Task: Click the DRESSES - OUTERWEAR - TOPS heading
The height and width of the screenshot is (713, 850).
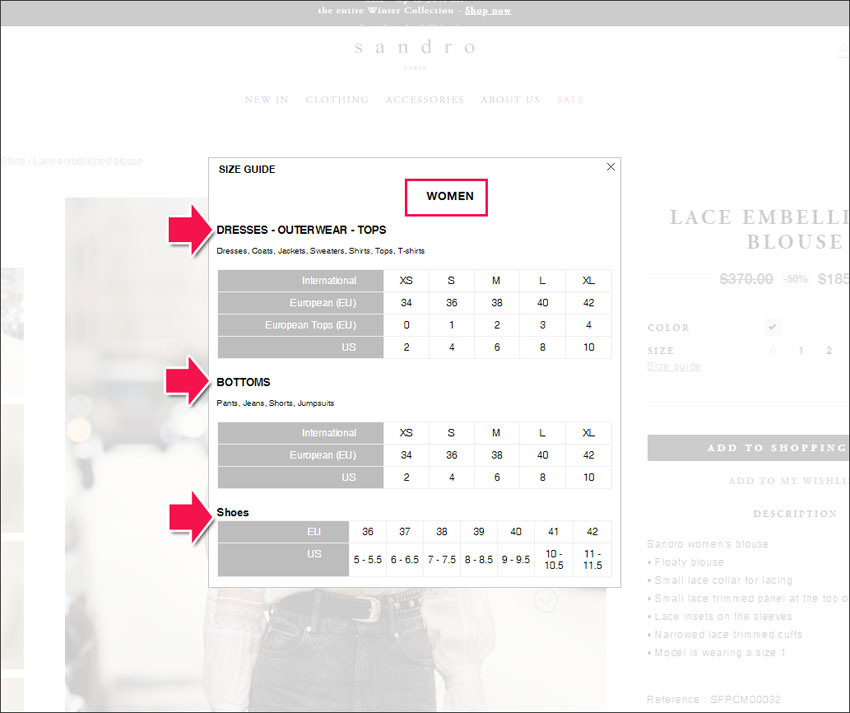Action: point(301,230)
